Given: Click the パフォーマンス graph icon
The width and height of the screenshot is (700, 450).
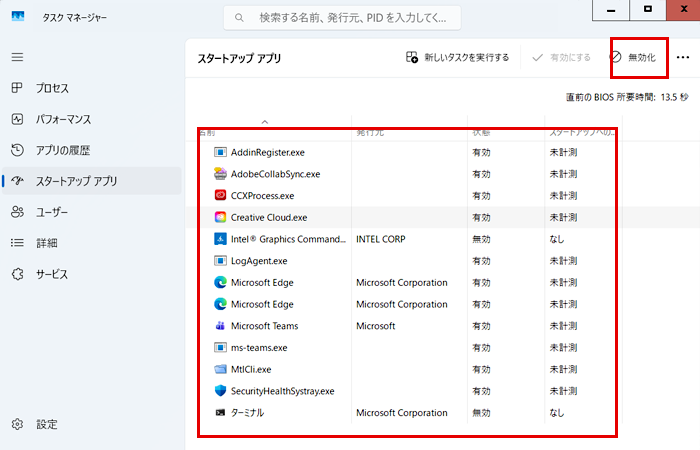Looking at the screenshot, I should (x=17, y=119).
